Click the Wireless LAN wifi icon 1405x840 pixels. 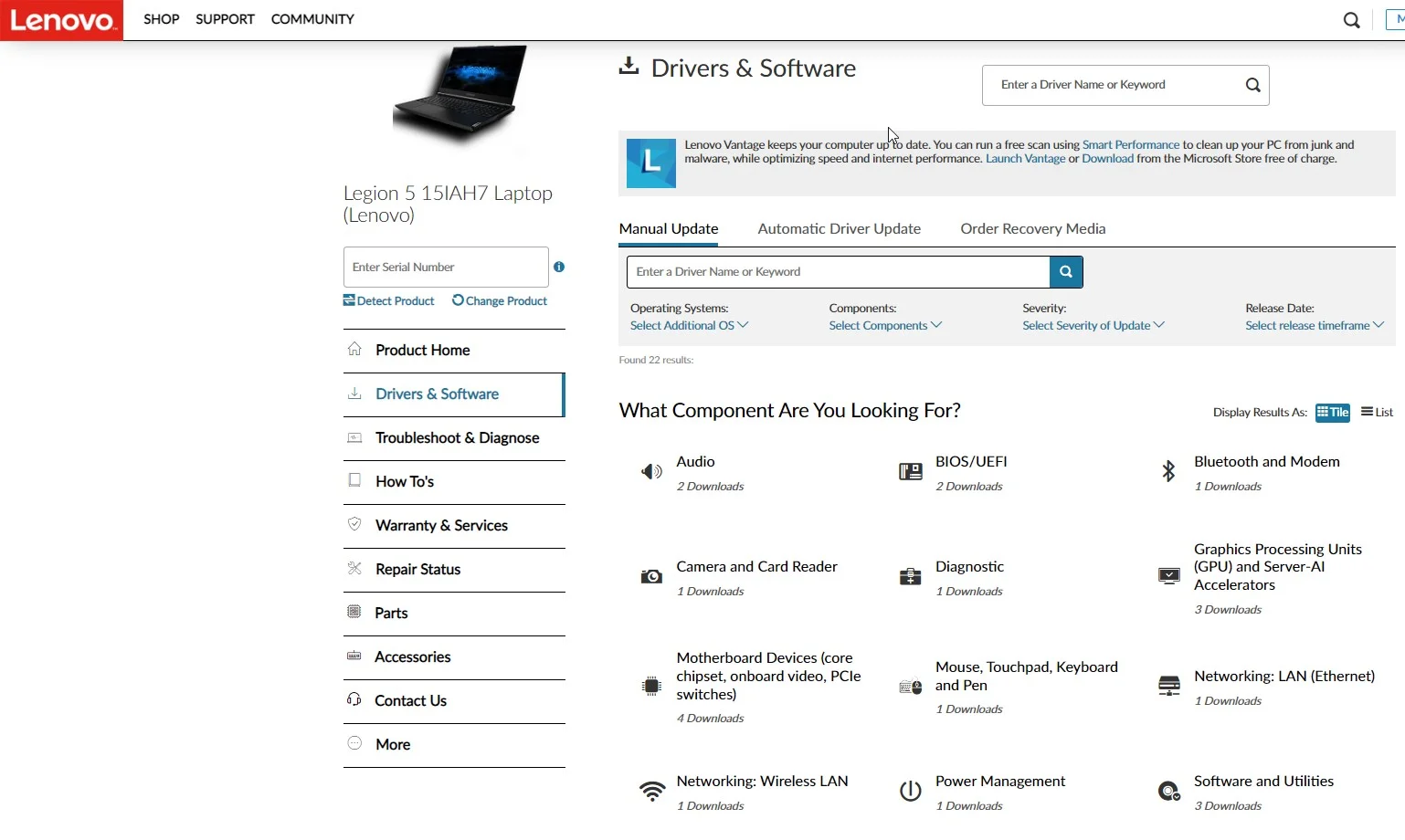[652, 791]
